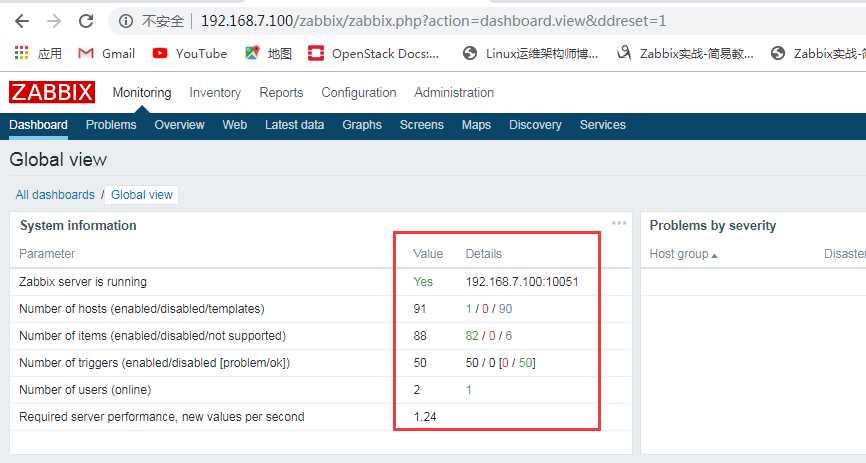Click the Number of triggers parameter label
Screen dimensions: 866x463
click(155, 363)
